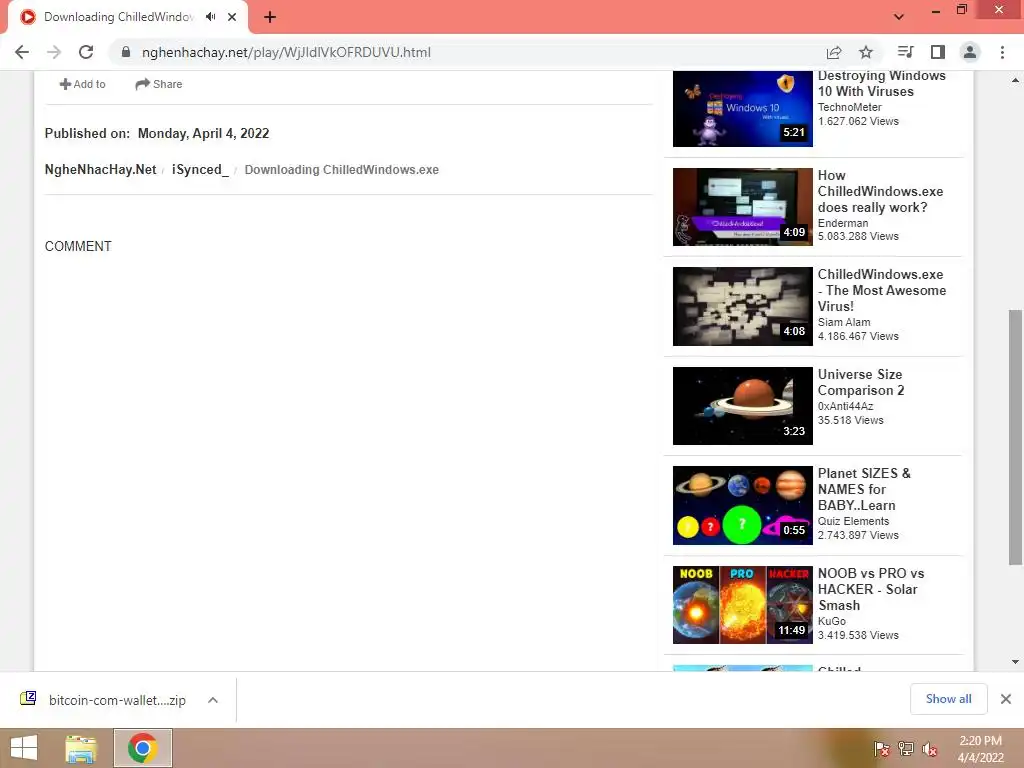Open the Windows Start menu

point(24,748)
